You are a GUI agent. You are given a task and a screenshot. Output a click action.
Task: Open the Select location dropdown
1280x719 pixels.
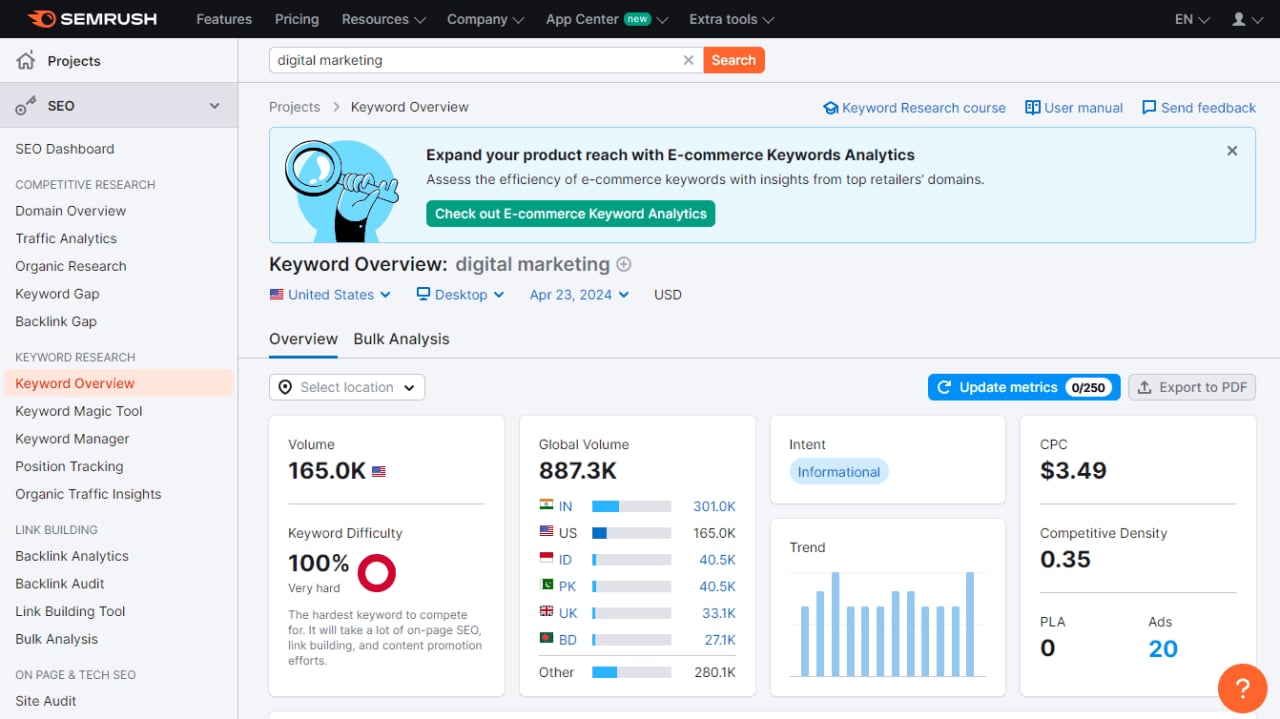point(347,387)
